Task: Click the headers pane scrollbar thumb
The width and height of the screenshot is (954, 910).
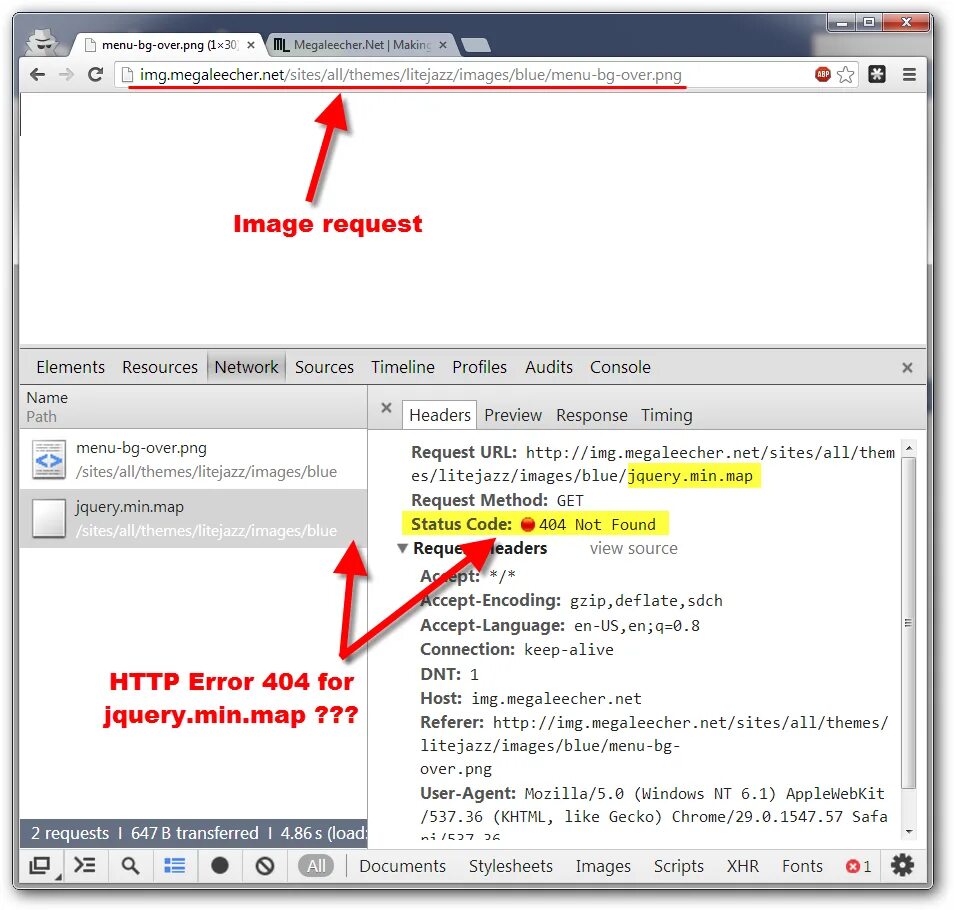Action: pos(908,623)
